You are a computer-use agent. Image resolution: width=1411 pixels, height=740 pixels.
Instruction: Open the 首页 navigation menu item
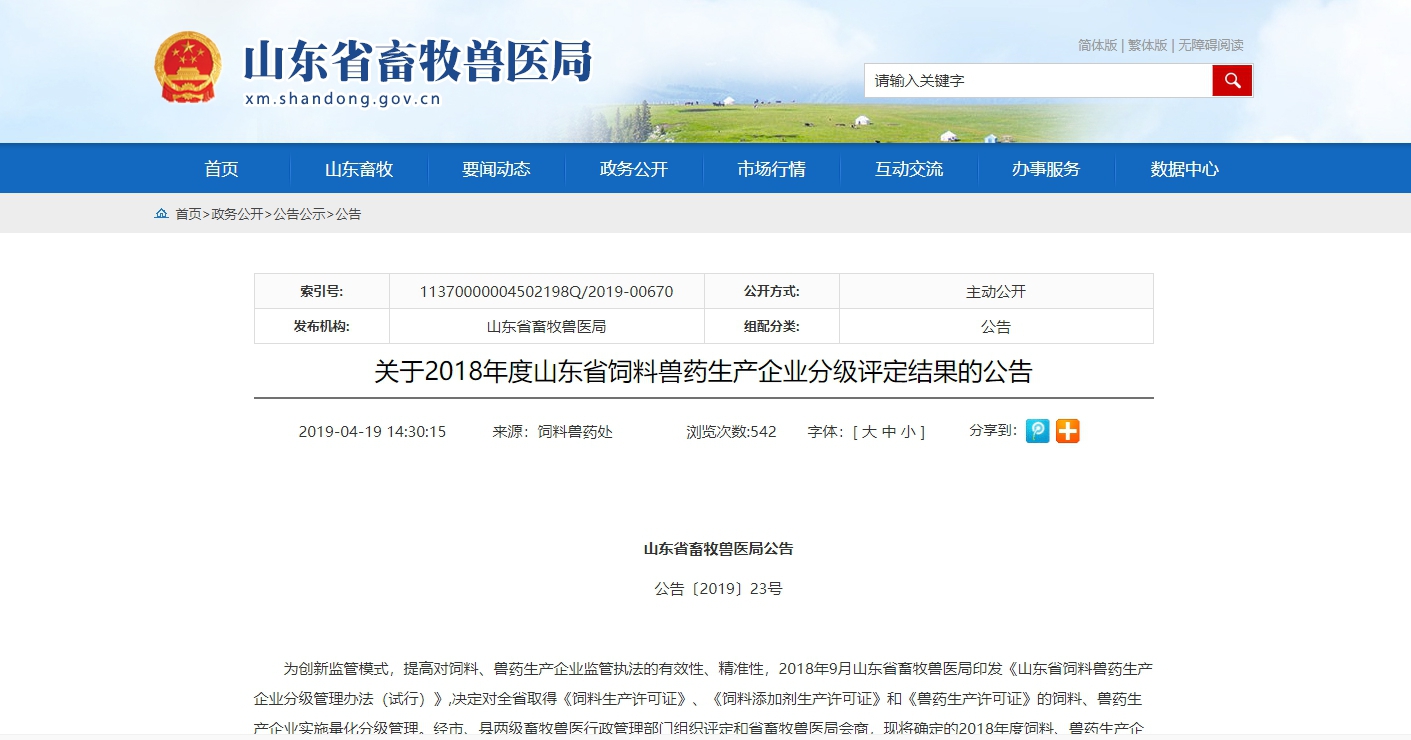point(221,169)
